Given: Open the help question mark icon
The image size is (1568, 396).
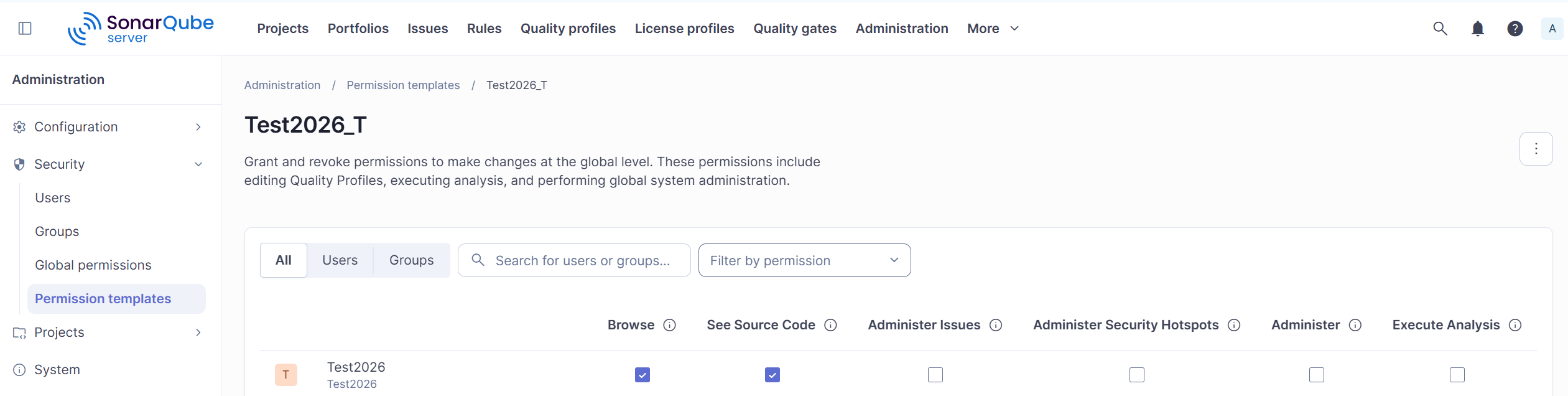Looking at the screenshot, I should tap(1515, 29).
